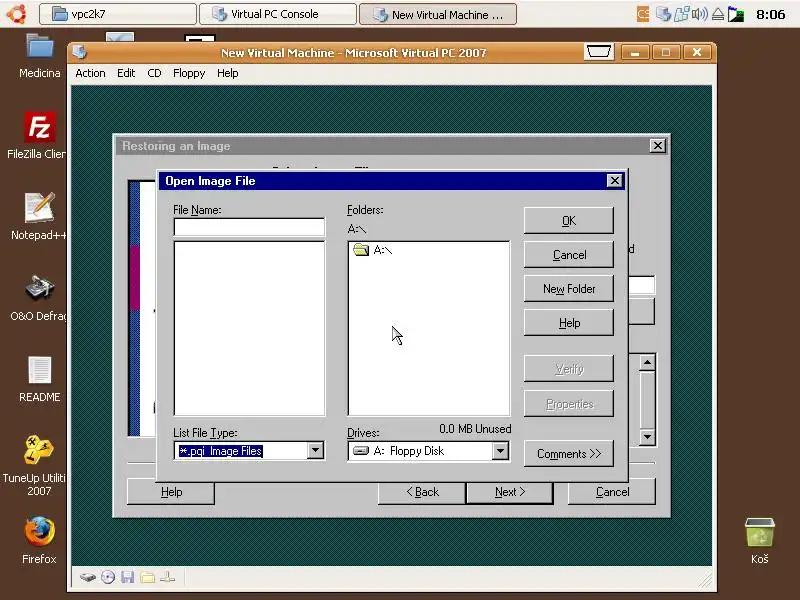Click the network adapter status bar icon
800x600 pixels.
point(167,577)
